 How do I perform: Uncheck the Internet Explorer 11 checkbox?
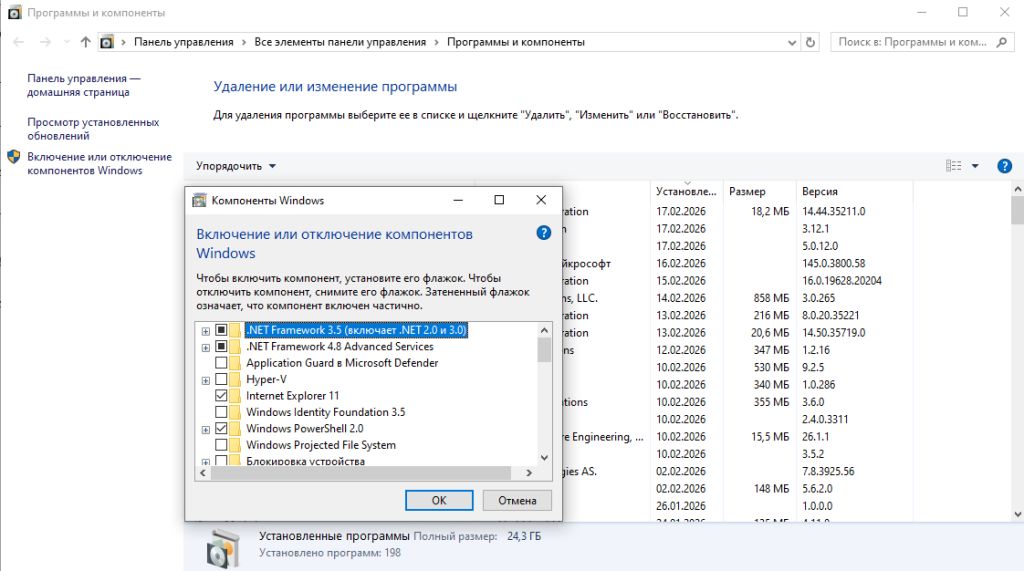pyautogui.click(x=221, y=396)
